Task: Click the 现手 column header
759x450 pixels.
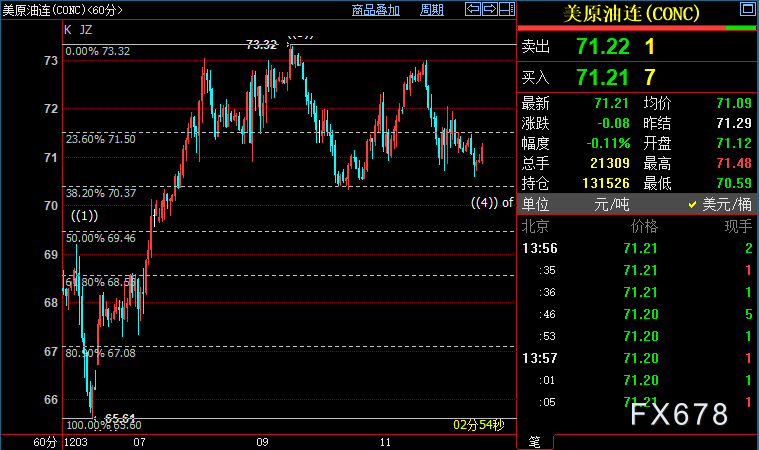Action: point(738,226)
